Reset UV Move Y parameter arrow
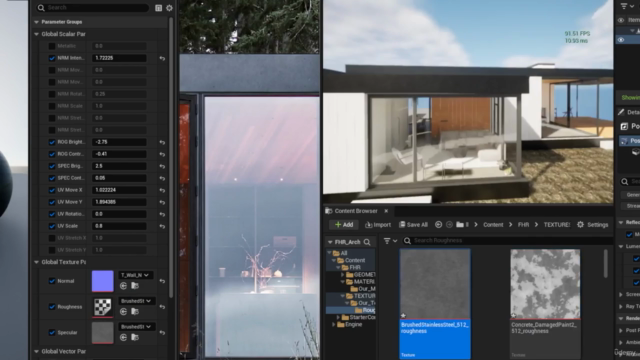The height and width of the screenshot is (360, 640). (x=162, y=202)
